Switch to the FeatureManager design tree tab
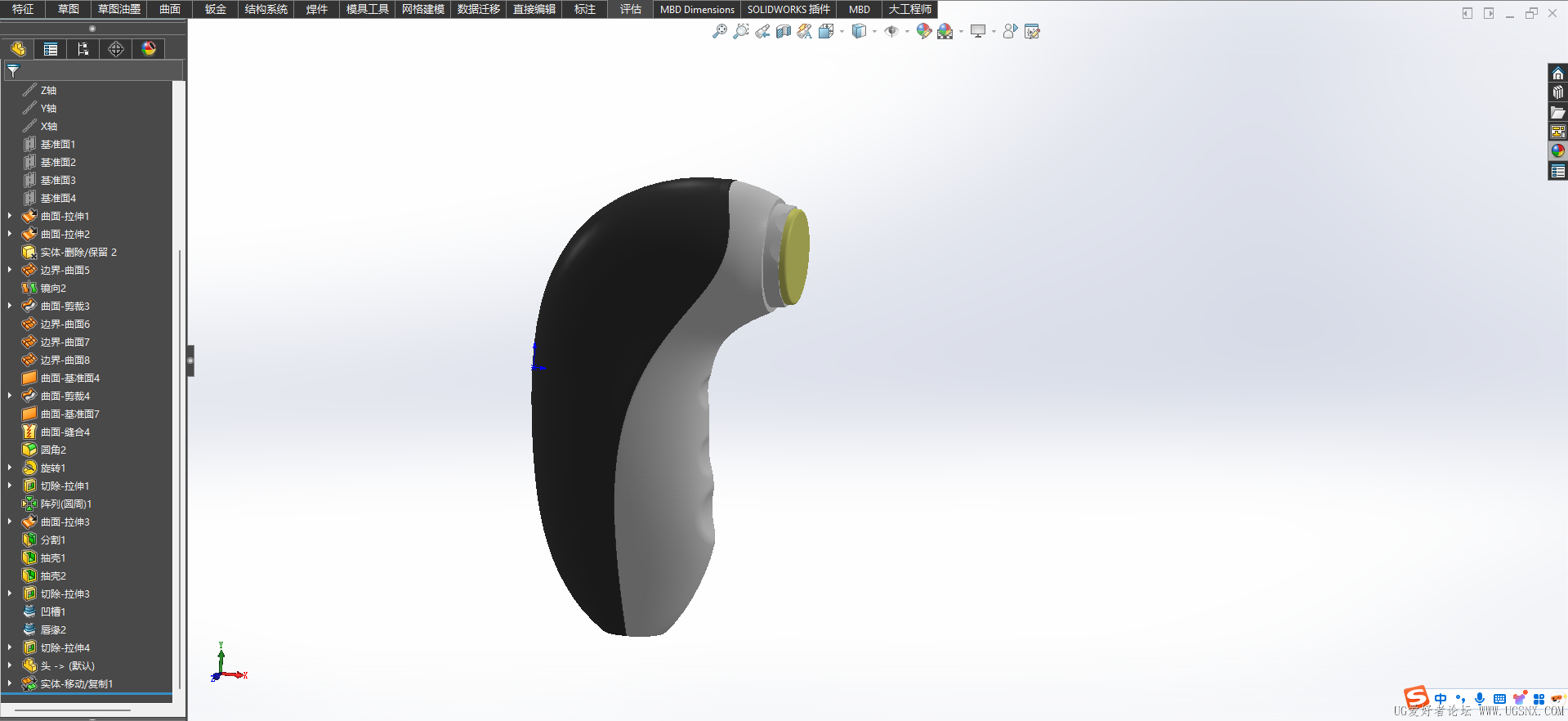 point(18,49)
